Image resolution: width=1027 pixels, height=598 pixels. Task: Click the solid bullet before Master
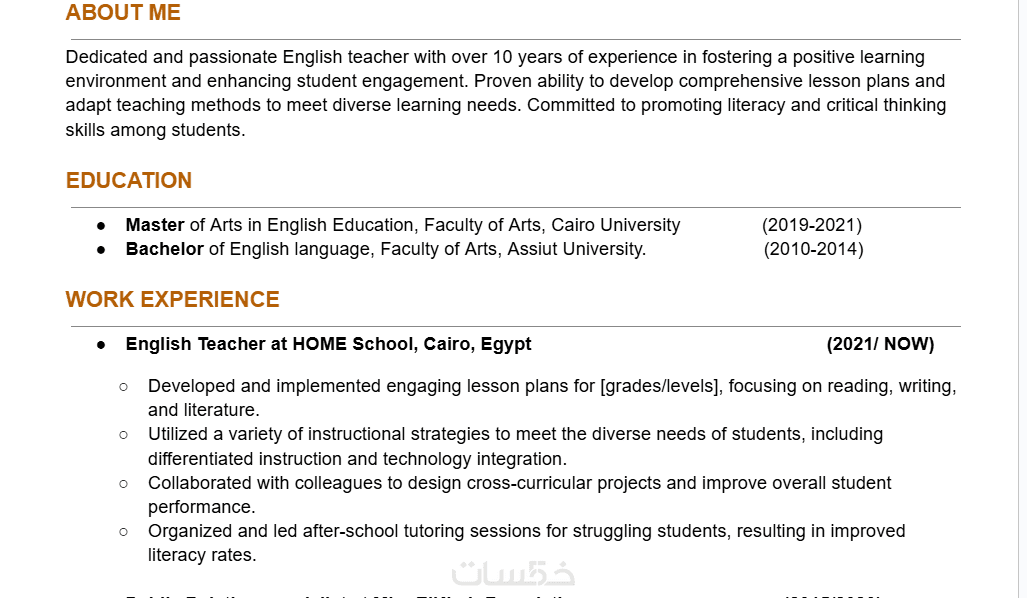tap(101, 226)
